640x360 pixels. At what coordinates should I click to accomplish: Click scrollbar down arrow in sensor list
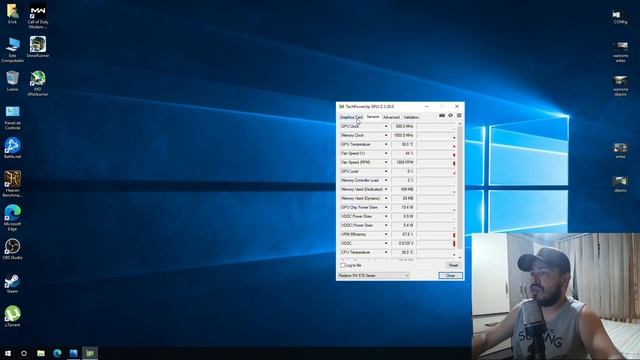point(460,258)
